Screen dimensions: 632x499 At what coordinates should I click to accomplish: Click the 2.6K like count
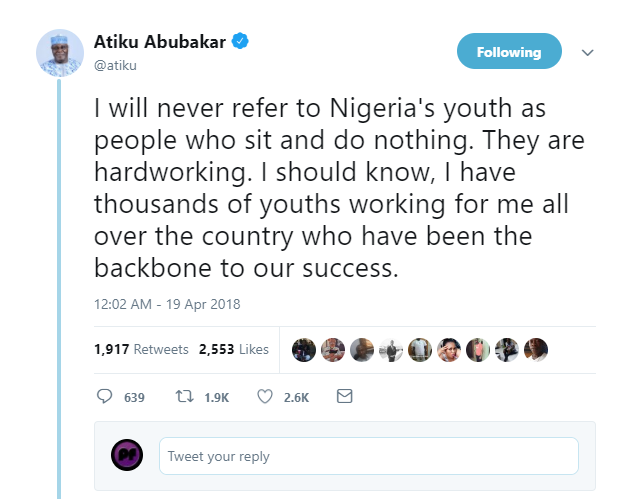pyautogui.click(x=297, y=397)
